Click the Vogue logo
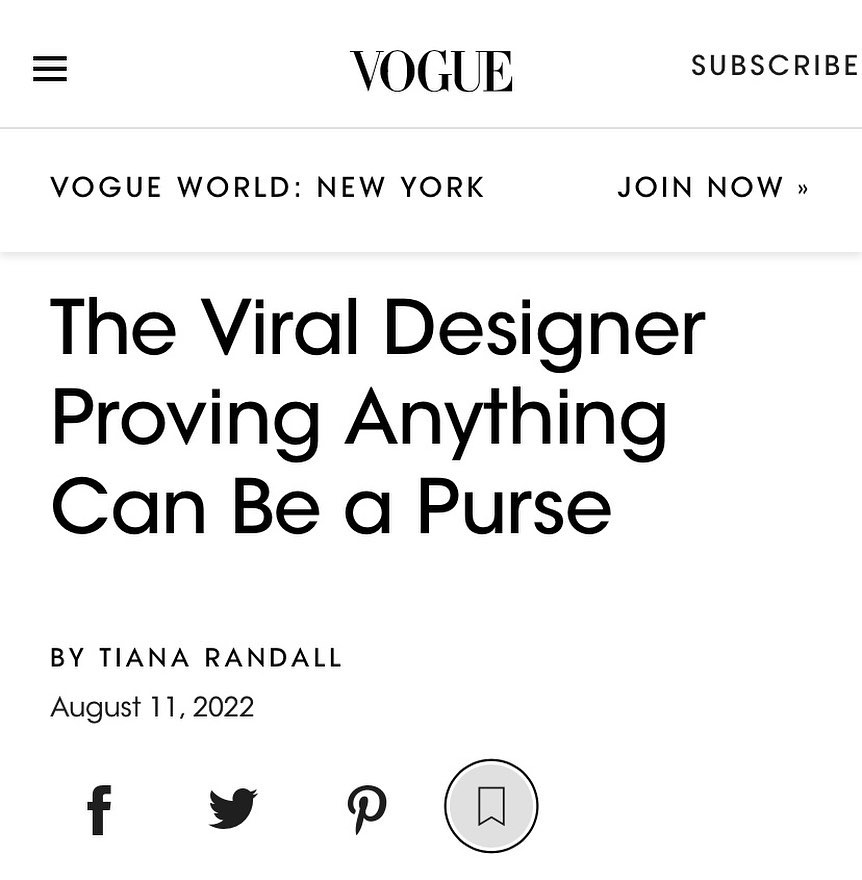Image resolution: width=862 pixels, height=880 pixels. pos(431,71)
